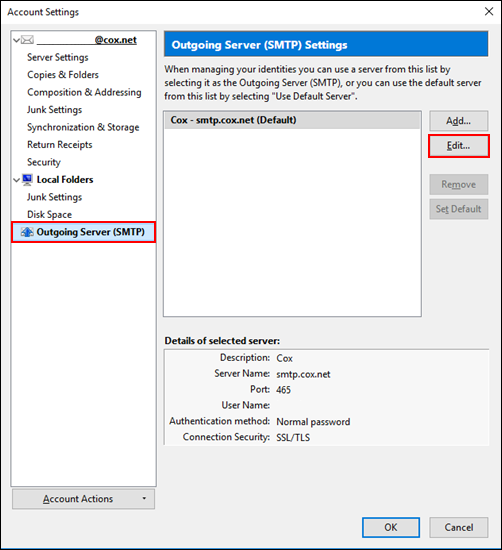Click the SSL/TLS connection security value
Image resolution: width=502 pixels, height=550 pixels.
tap(293, 437)
